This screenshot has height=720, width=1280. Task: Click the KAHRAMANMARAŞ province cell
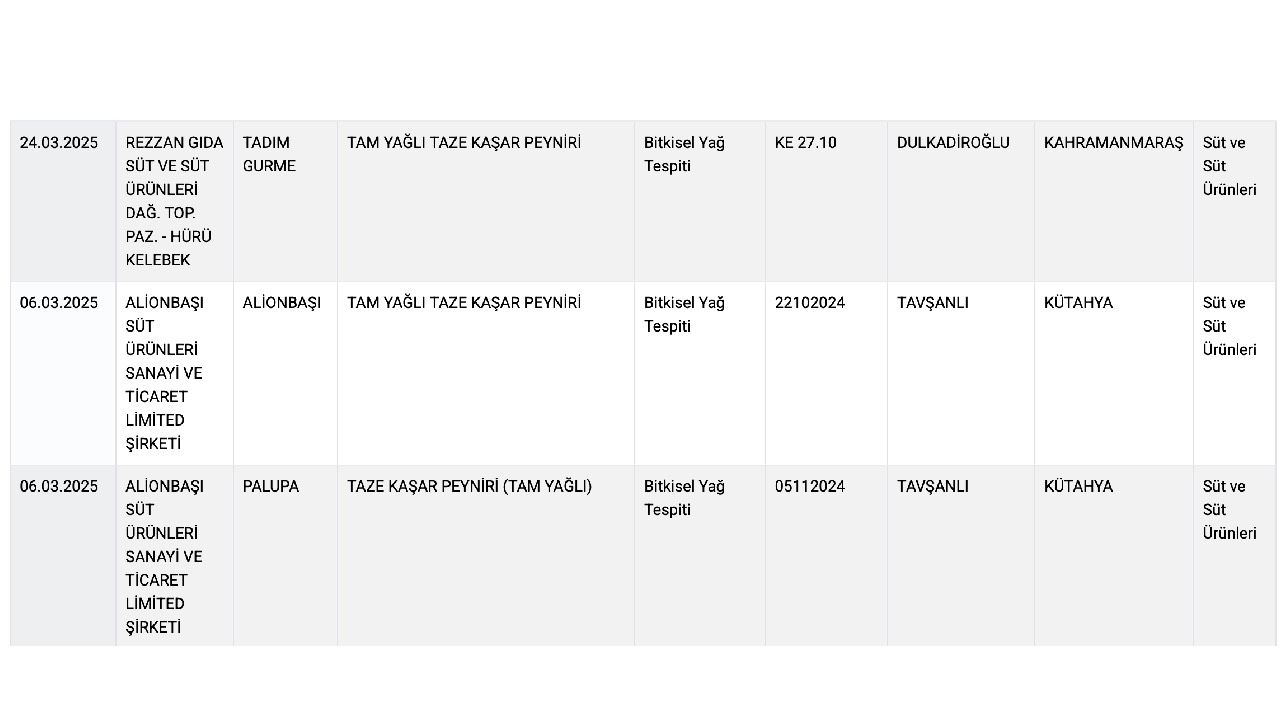coord(1114,202)
